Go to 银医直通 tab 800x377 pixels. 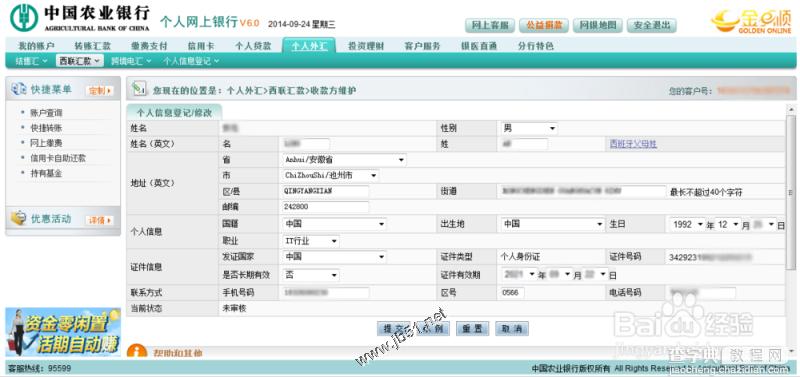coord(479,46)
